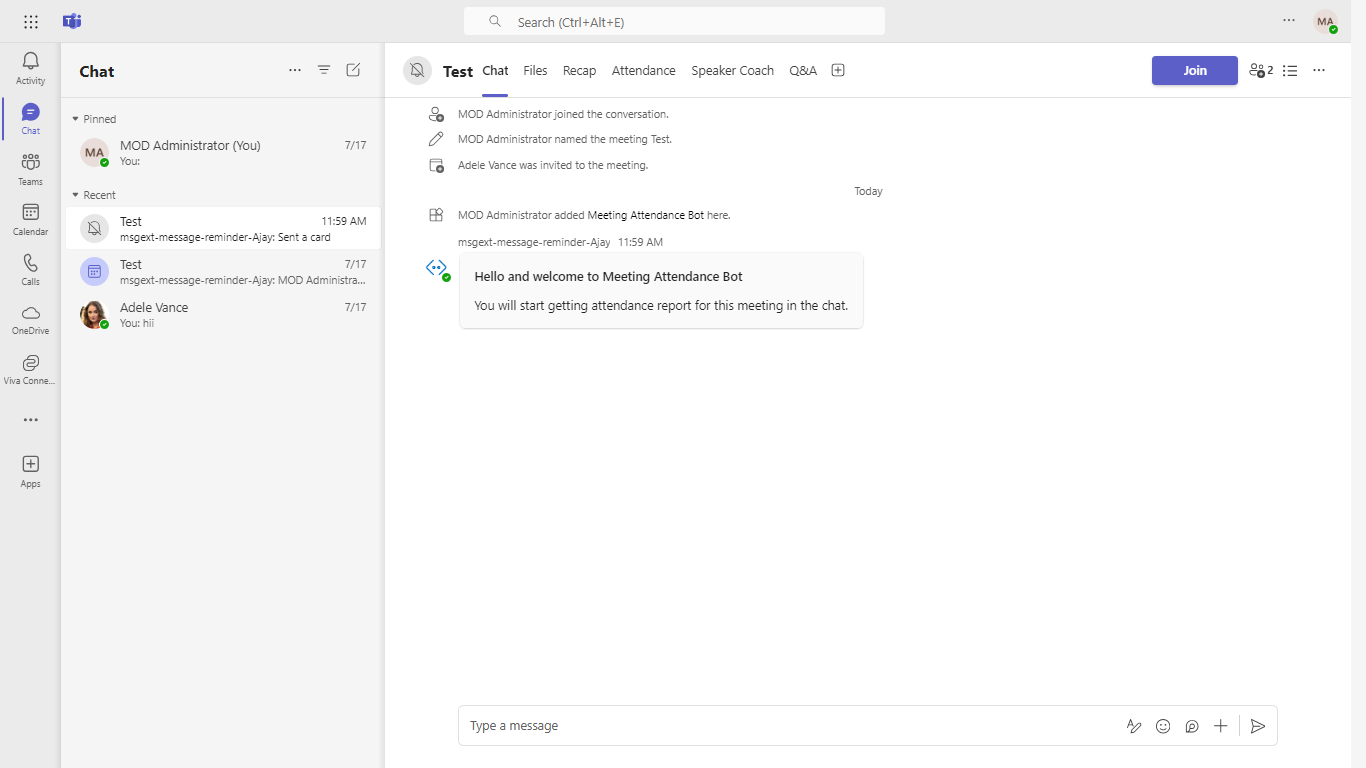Open the app launcher waffle icon
Screen dimensions: 1366x768
pos(31,21)
